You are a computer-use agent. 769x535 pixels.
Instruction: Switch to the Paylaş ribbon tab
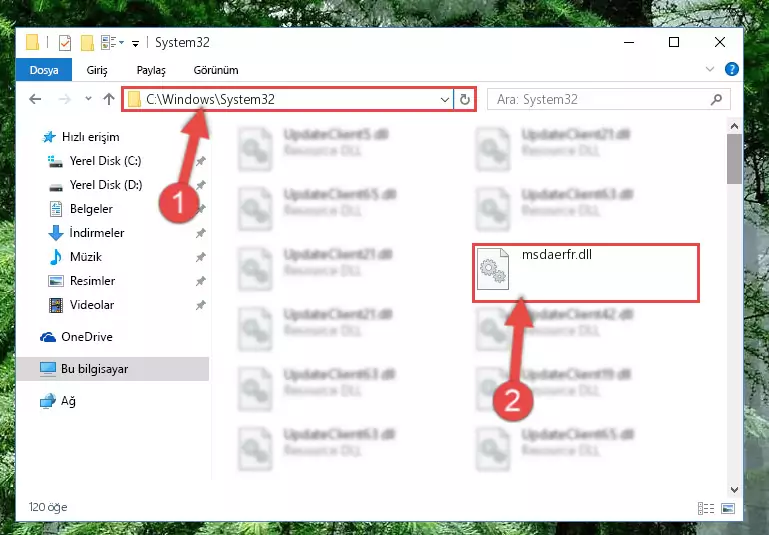point(151,70)
